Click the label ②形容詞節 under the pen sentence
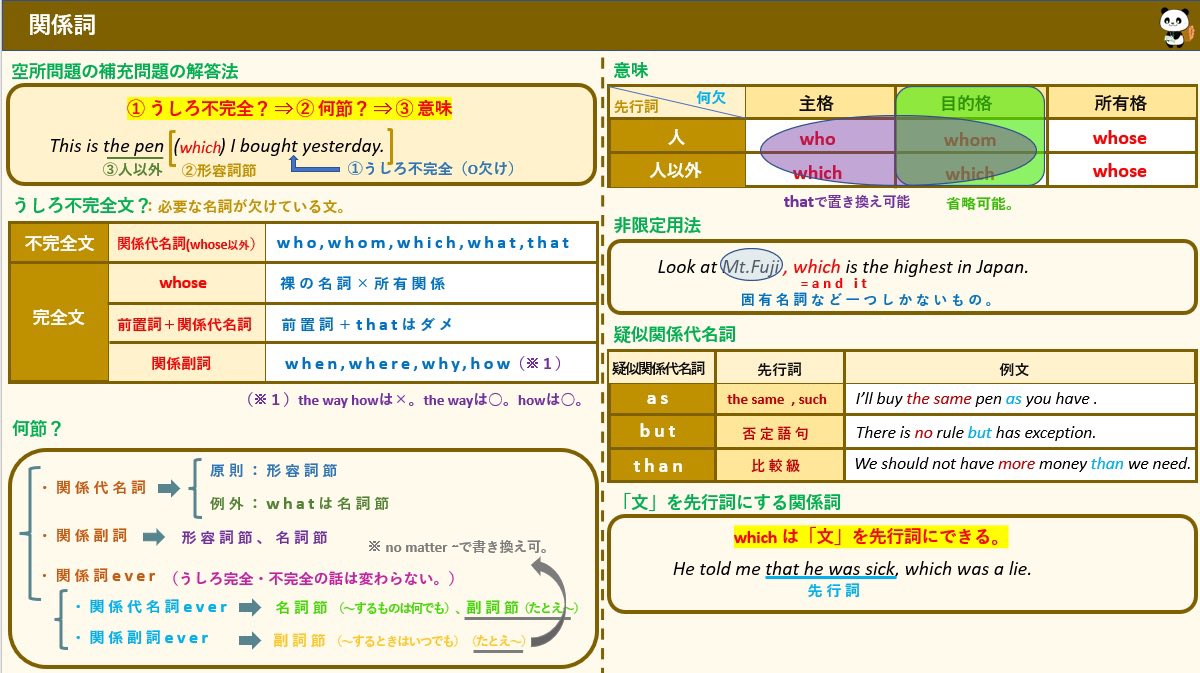 (218, 170)
